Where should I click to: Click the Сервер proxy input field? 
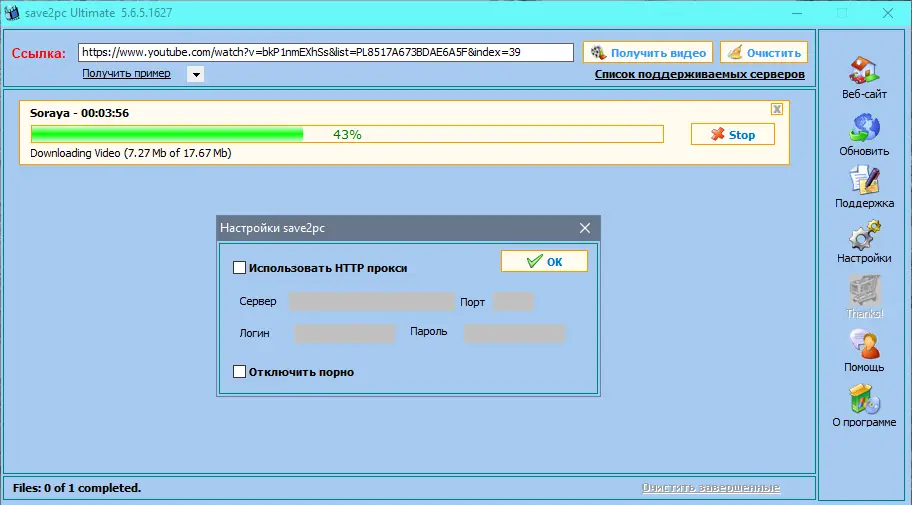click(372, 301)
